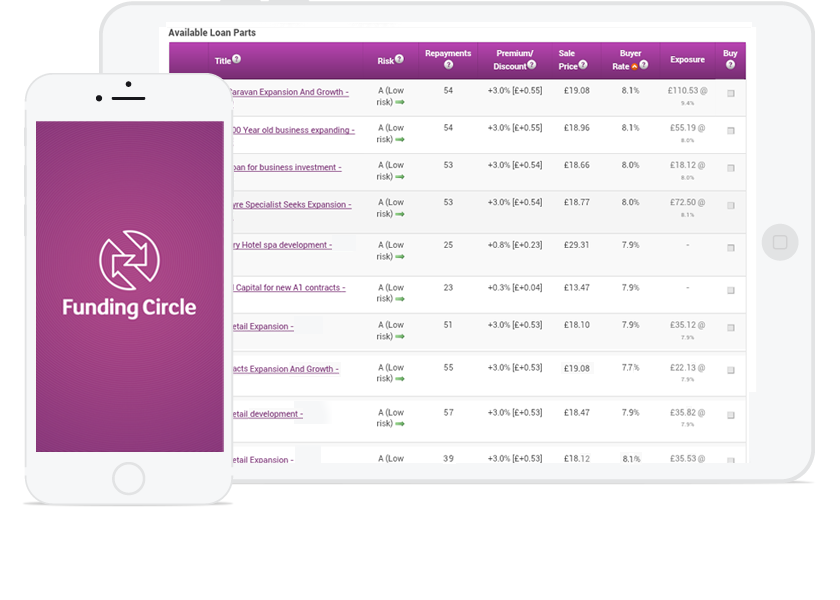Sort by the Premium/Discount column header

point(514,59)
